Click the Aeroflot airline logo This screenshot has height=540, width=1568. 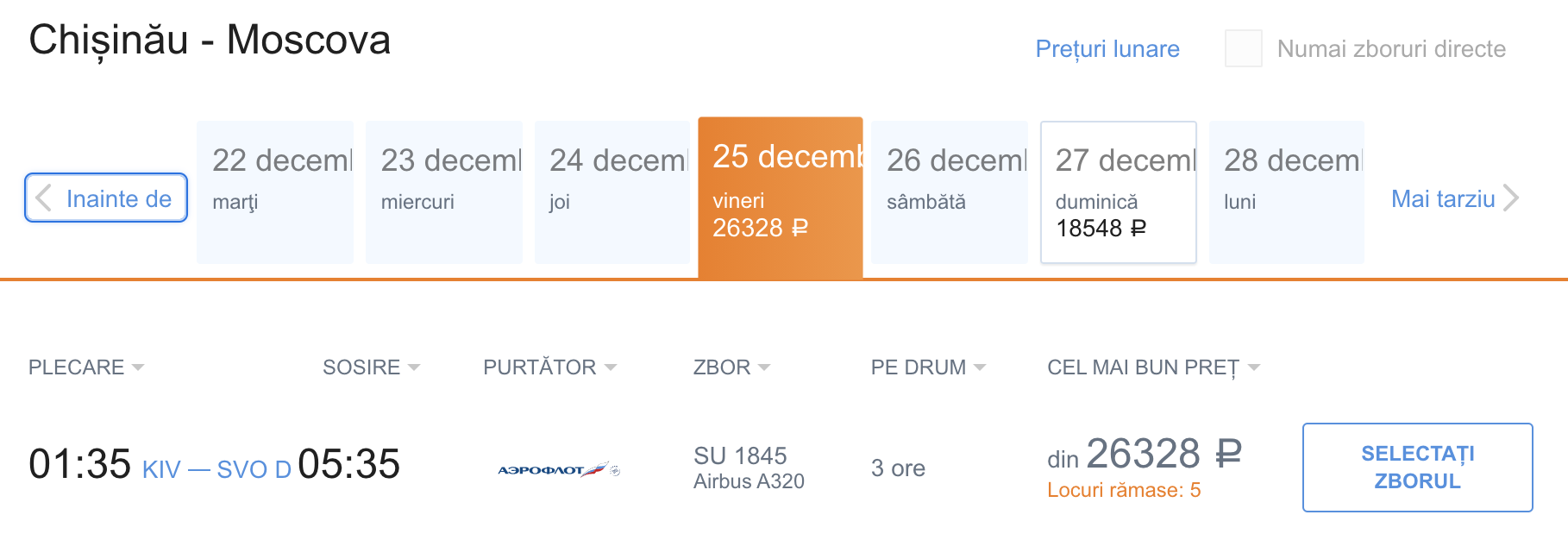559,469
